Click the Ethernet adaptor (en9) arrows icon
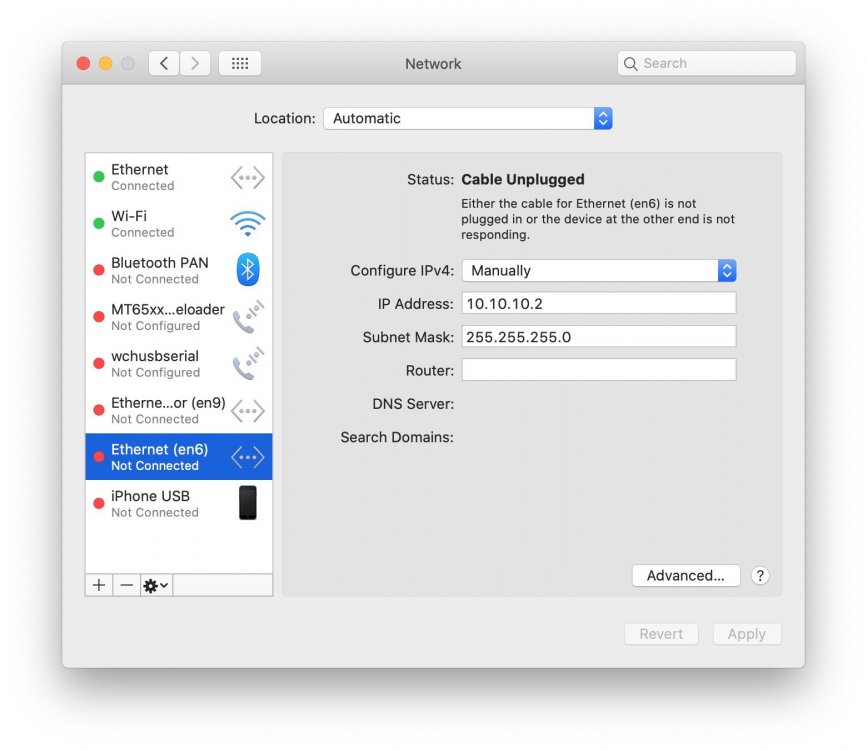This screenshot has width=867, height=750. click(x=247, y=411)
